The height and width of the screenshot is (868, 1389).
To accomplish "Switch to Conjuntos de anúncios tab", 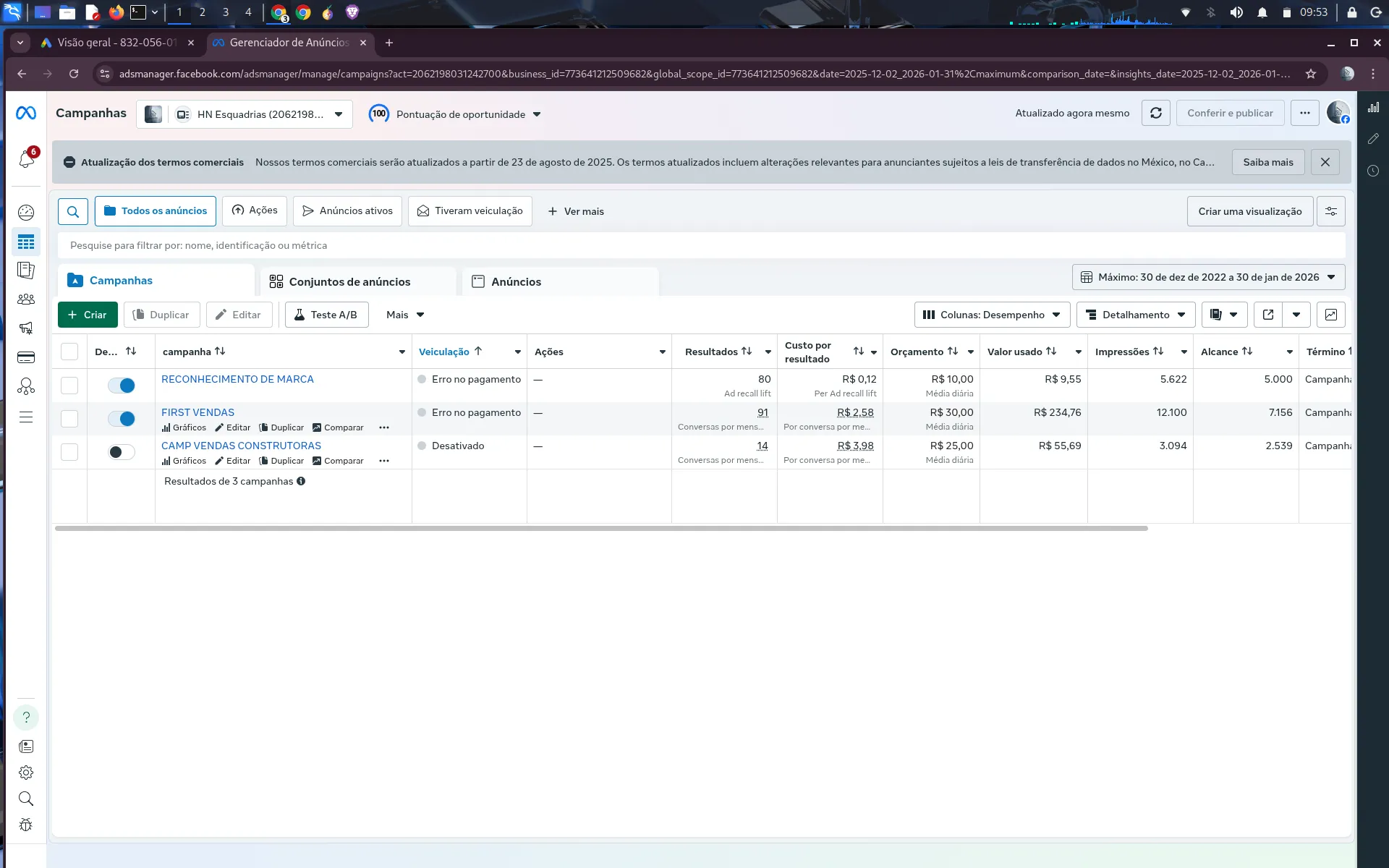I will point(349,281).
